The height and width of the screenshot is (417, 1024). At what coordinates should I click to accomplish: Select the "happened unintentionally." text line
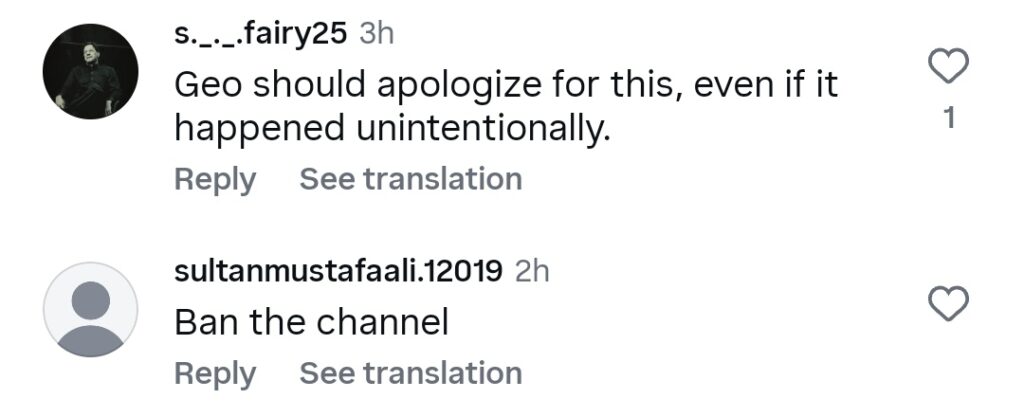[392, 129]
